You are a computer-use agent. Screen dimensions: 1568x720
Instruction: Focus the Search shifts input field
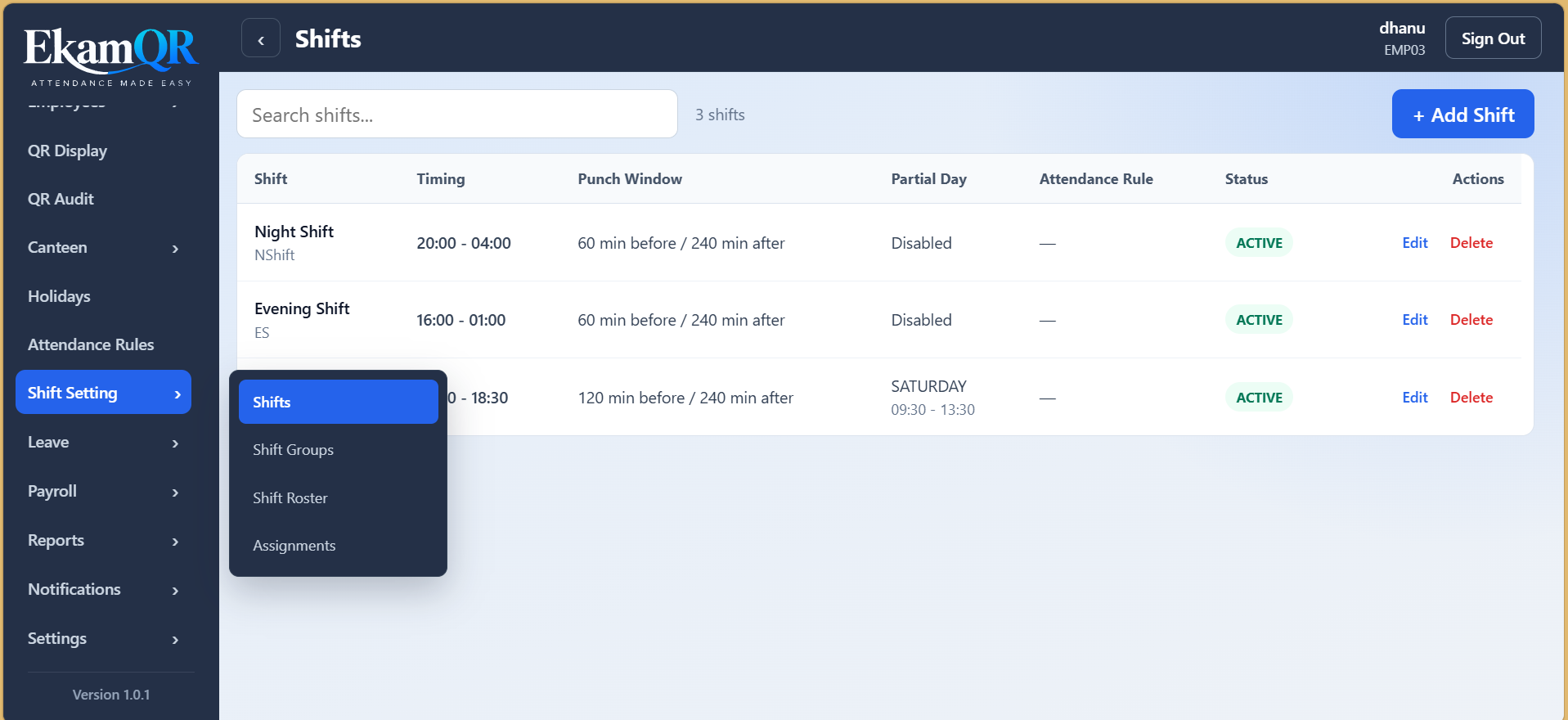(x=457, y=115)
